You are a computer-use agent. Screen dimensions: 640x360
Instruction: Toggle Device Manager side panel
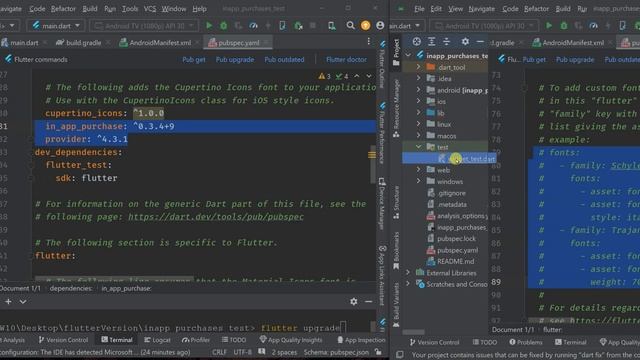point(382,203)
